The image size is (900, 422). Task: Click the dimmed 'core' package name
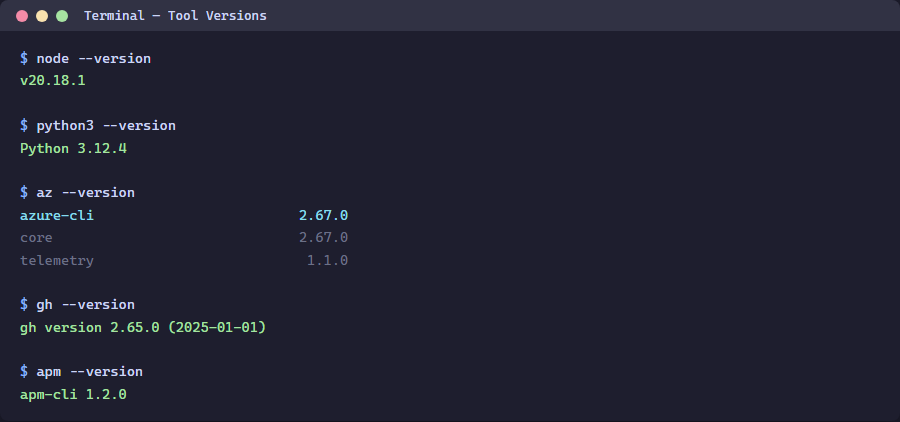36,238
